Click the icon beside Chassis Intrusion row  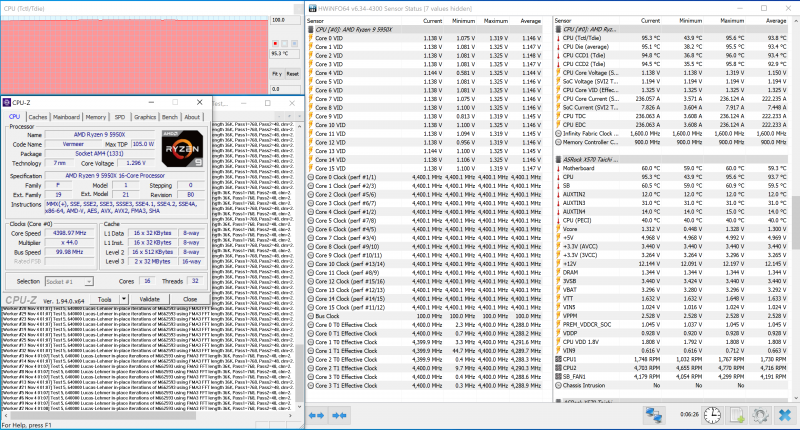558,386
